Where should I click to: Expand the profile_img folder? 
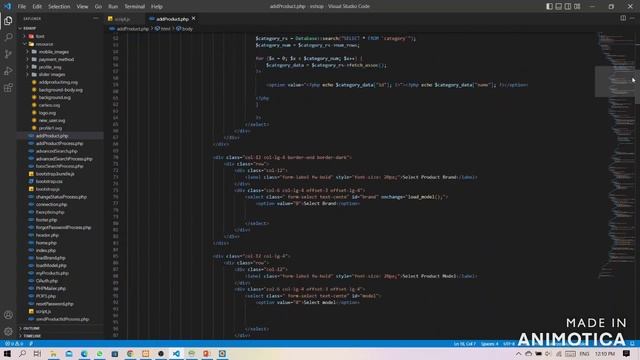tap(50, 67)
